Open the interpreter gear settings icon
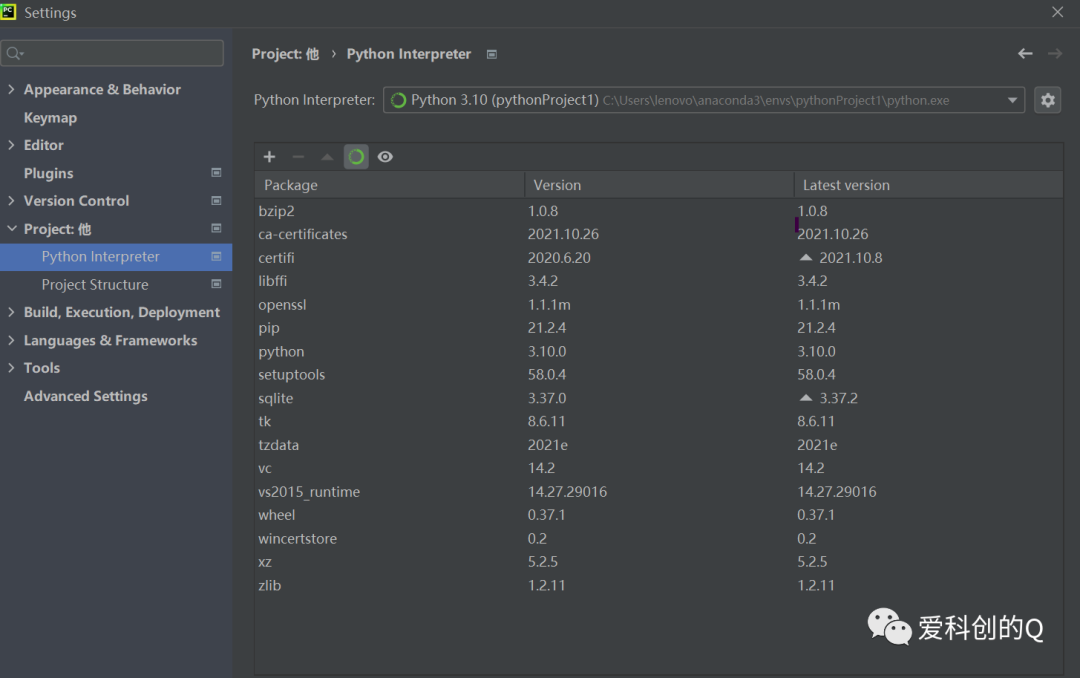Screen dimensions: 1080x678 tap(1047, 100)
